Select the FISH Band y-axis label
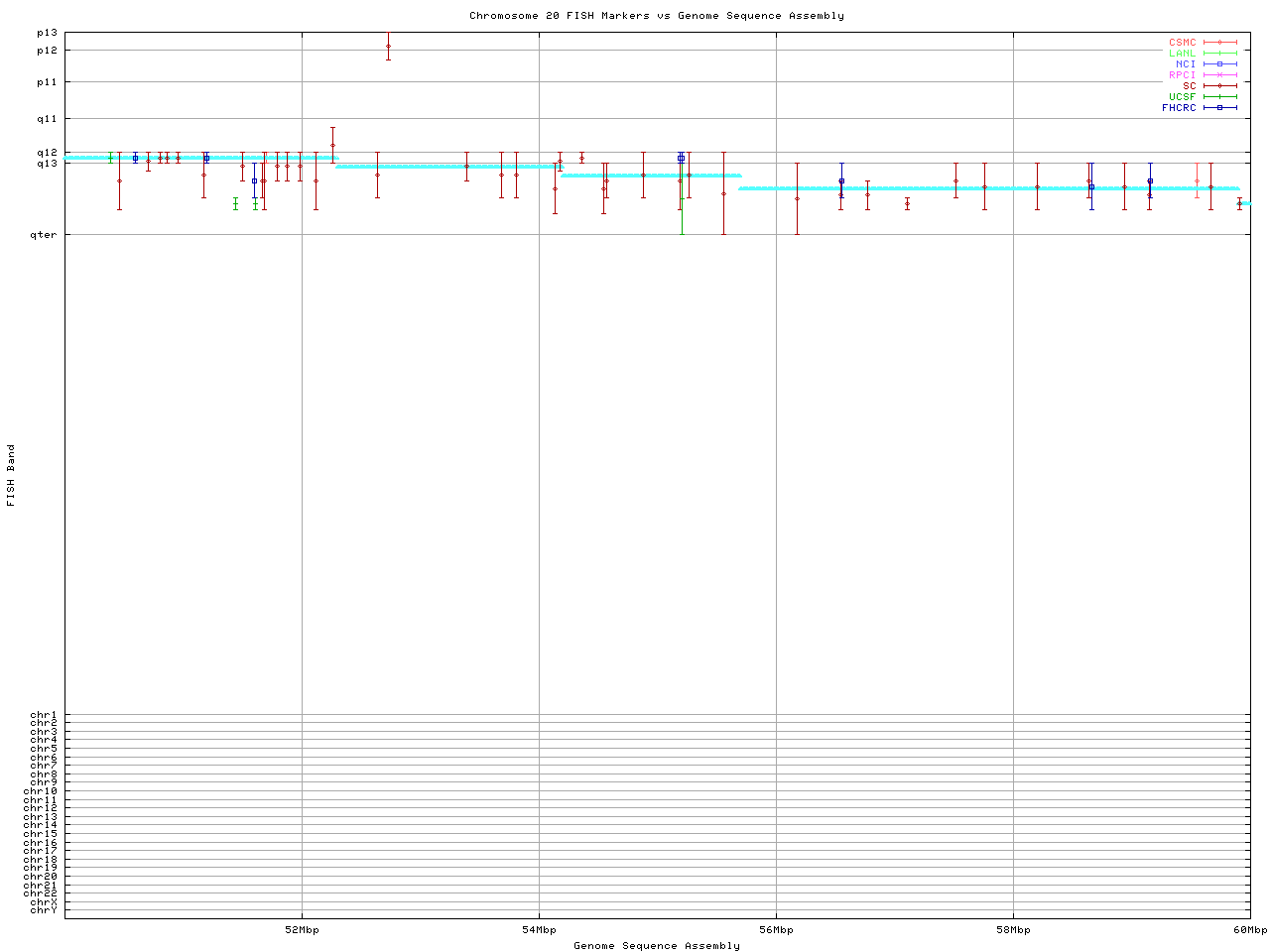Screen dimensions: 1270x952 12,475
